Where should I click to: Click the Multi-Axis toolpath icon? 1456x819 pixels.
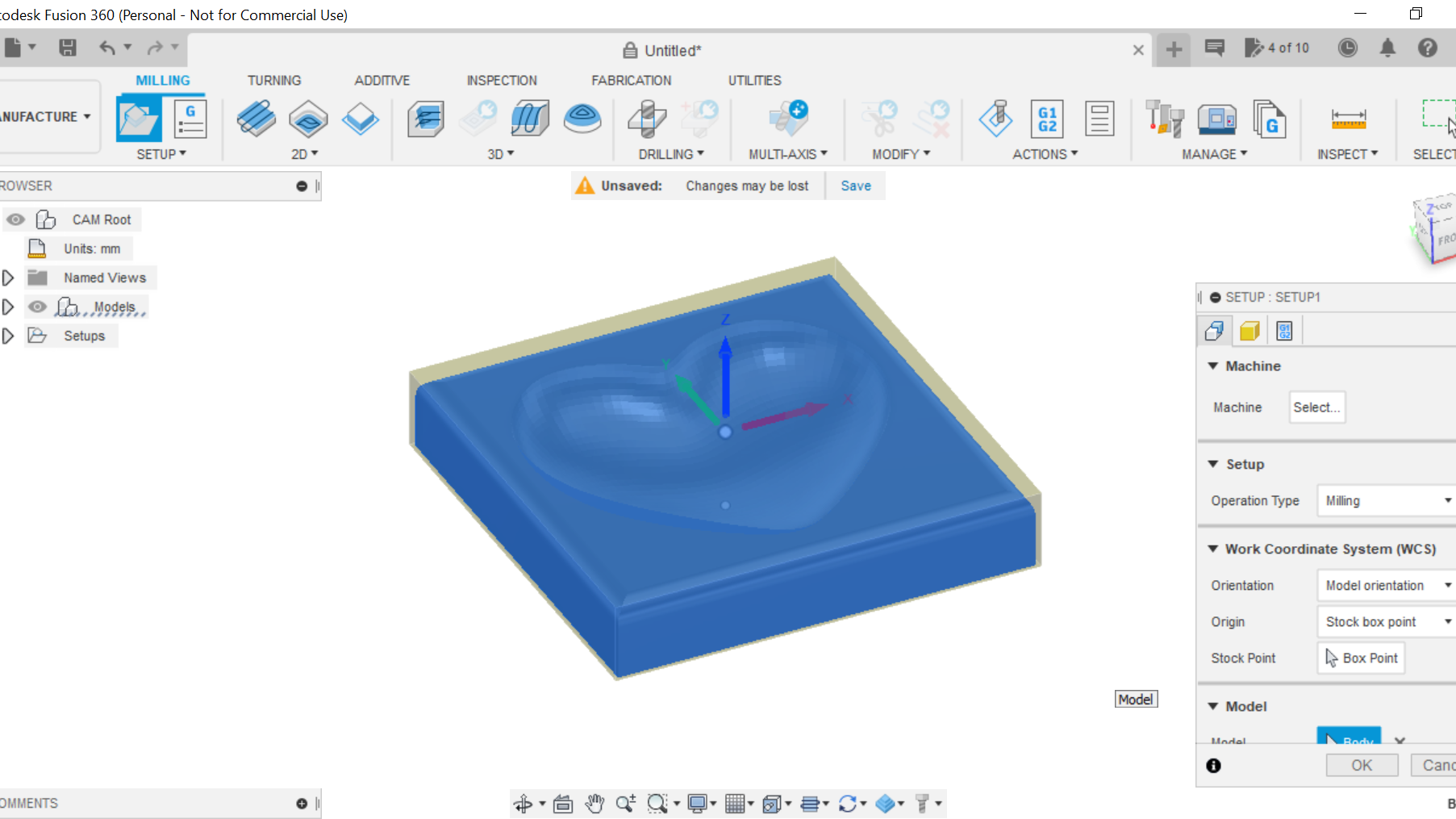788,119
